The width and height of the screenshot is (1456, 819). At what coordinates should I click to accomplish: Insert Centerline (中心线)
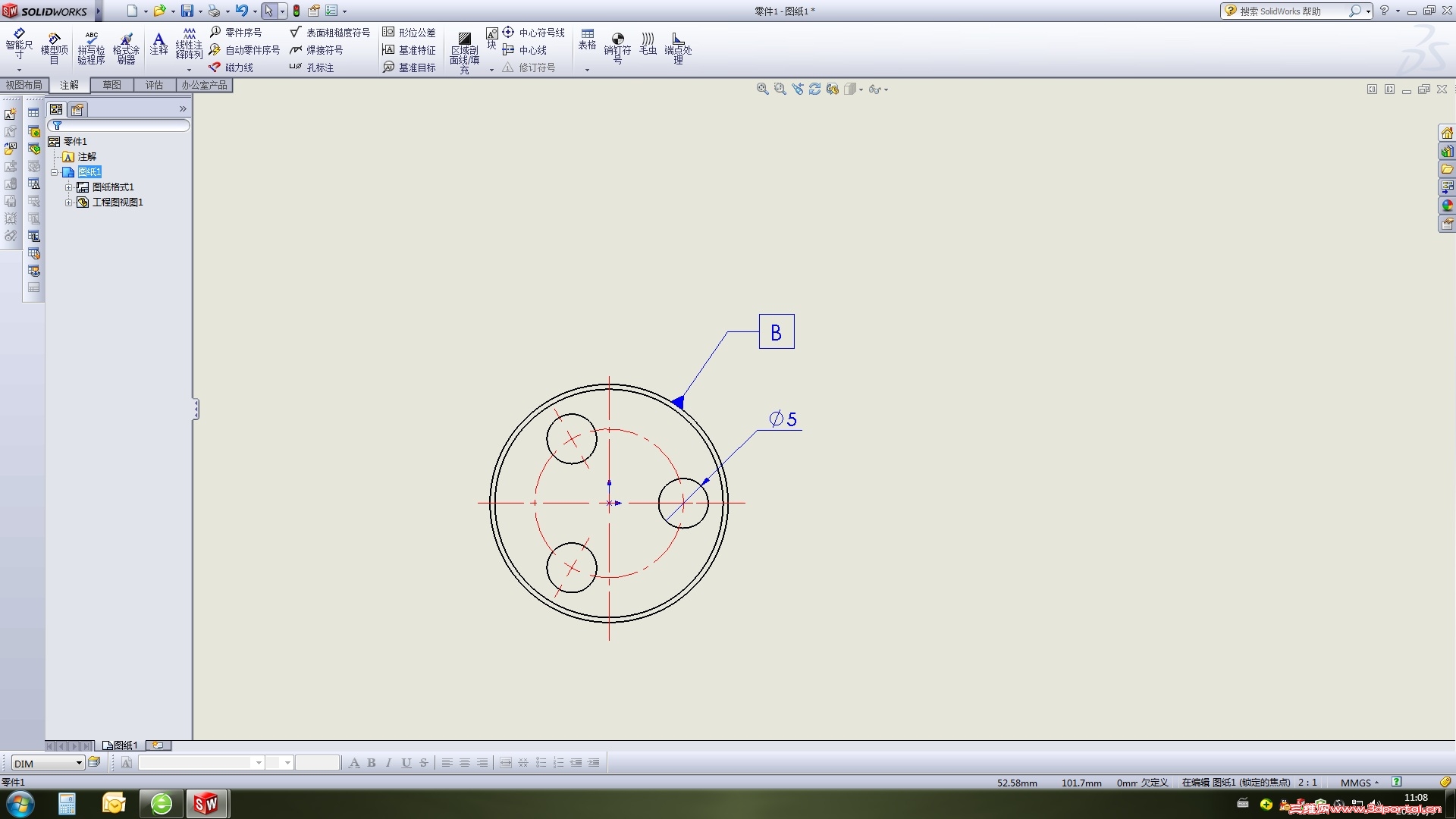tap(524, 49)
